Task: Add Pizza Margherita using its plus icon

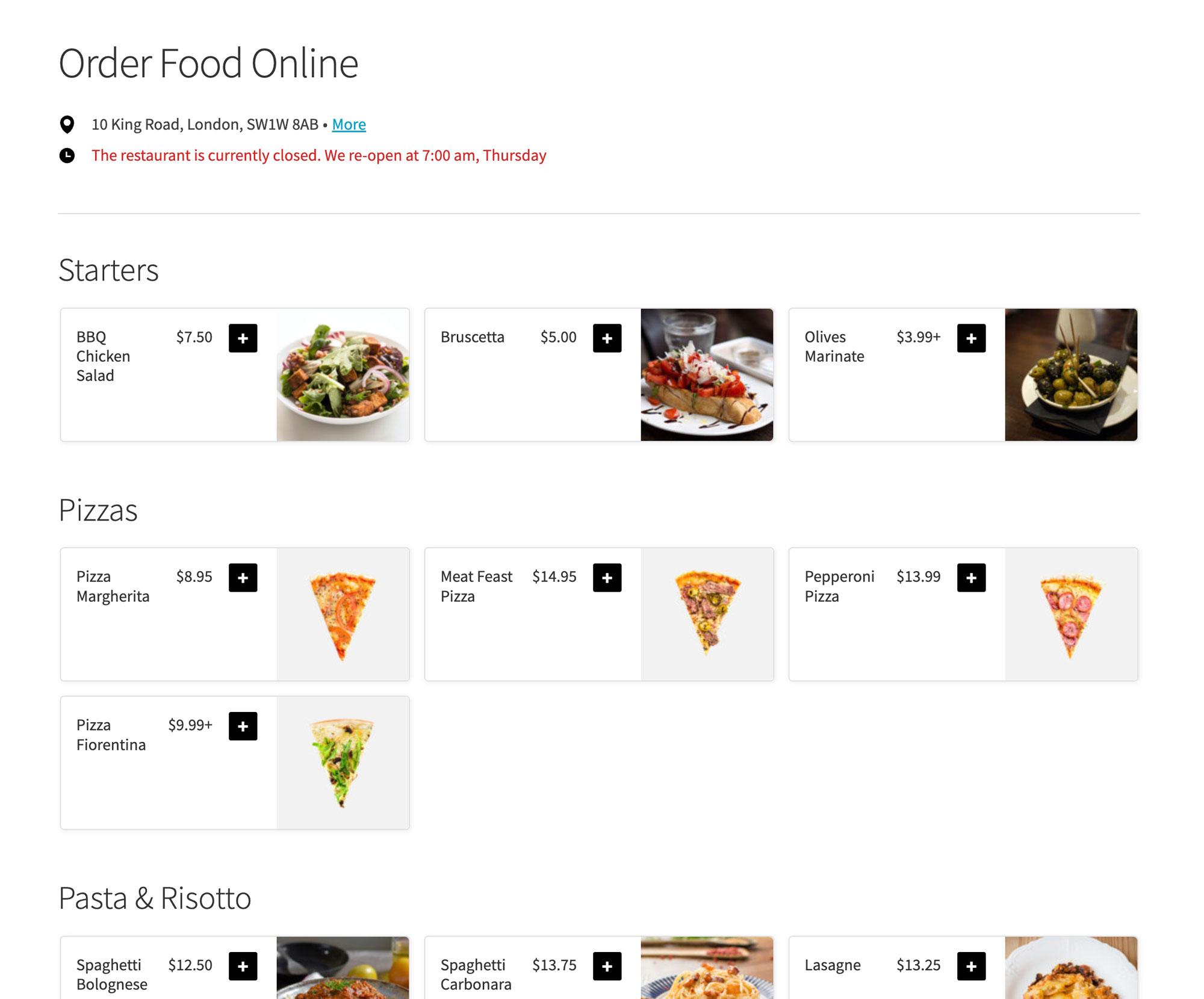Action: (x=243, y=578)
